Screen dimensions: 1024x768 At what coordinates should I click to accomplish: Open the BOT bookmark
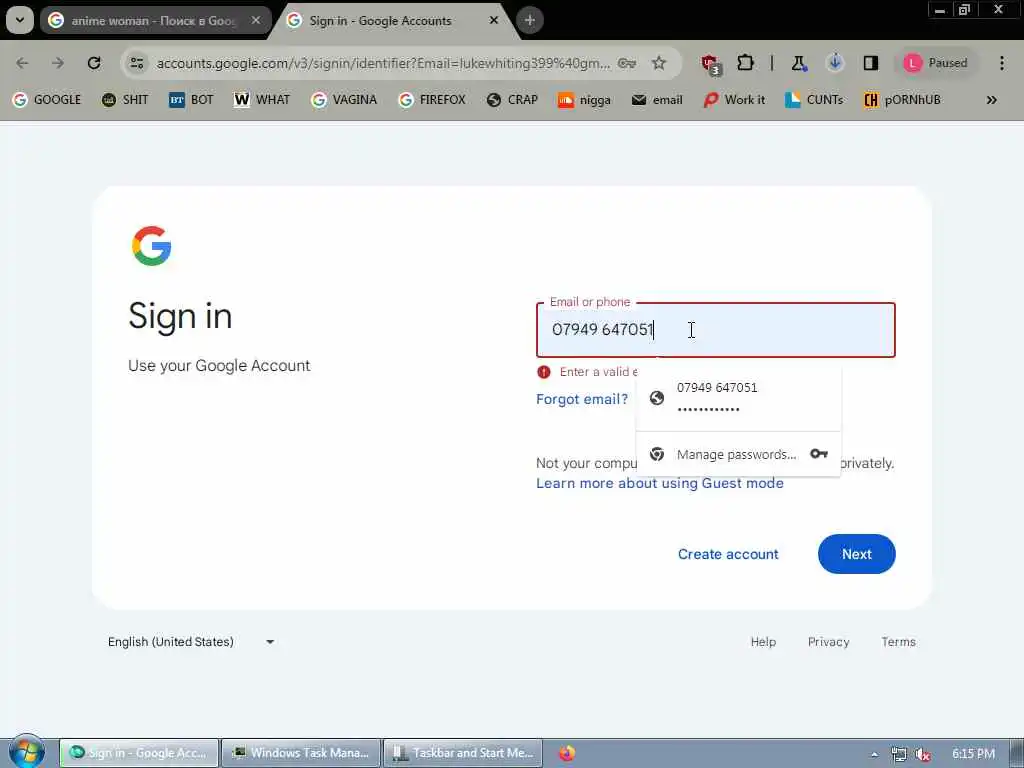(191, 99)
